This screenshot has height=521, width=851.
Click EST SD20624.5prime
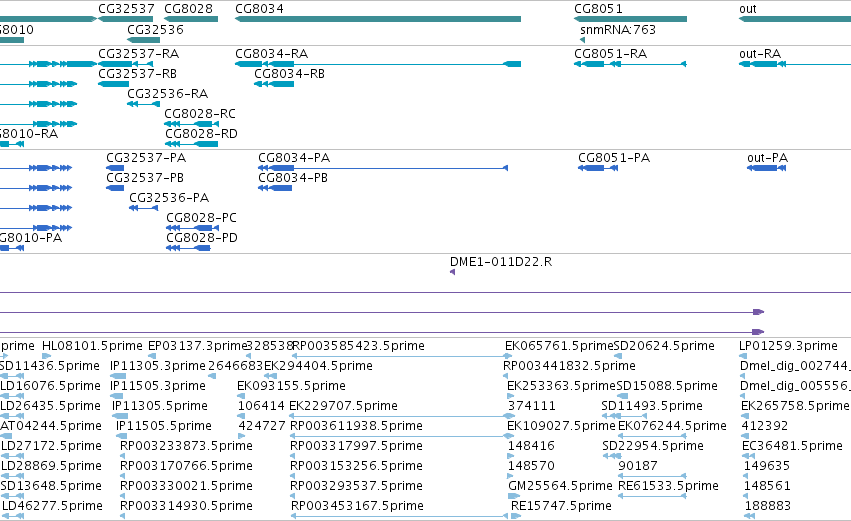coord(664,346)
